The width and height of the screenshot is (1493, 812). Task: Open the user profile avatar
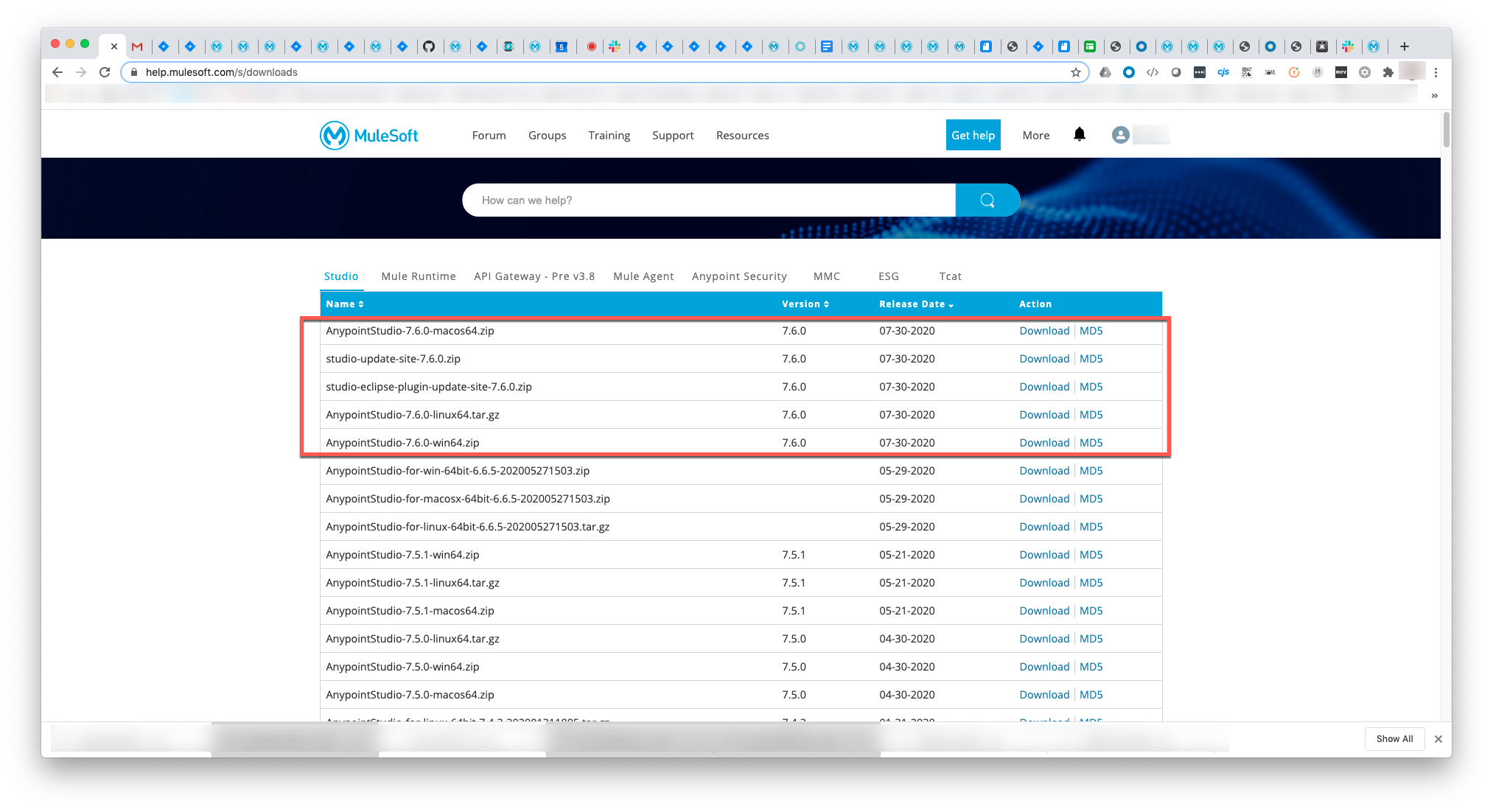coord(1120,135)
